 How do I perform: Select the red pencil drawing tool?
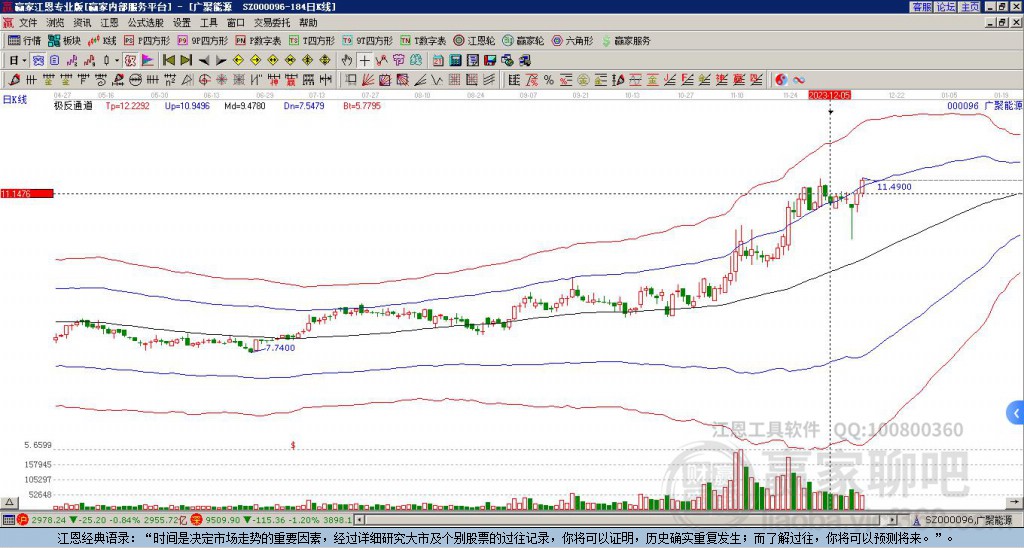coord(13,80)
